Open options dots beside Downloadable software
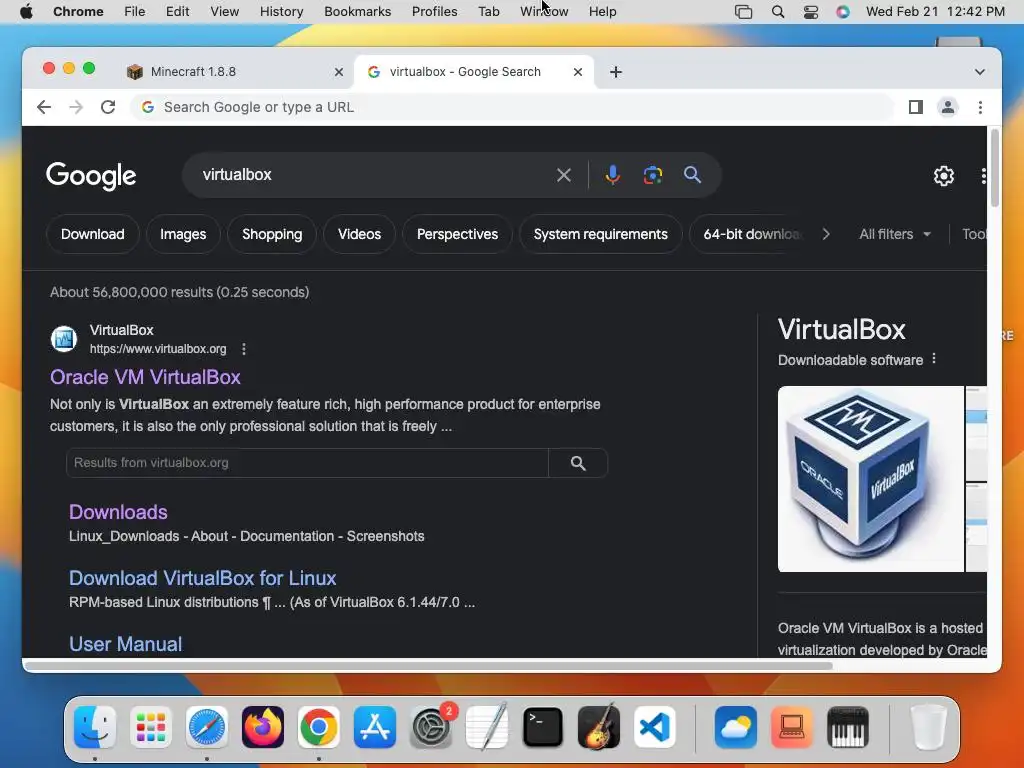Viewport: 1024px width, 768px height. [x=934, y=359]
